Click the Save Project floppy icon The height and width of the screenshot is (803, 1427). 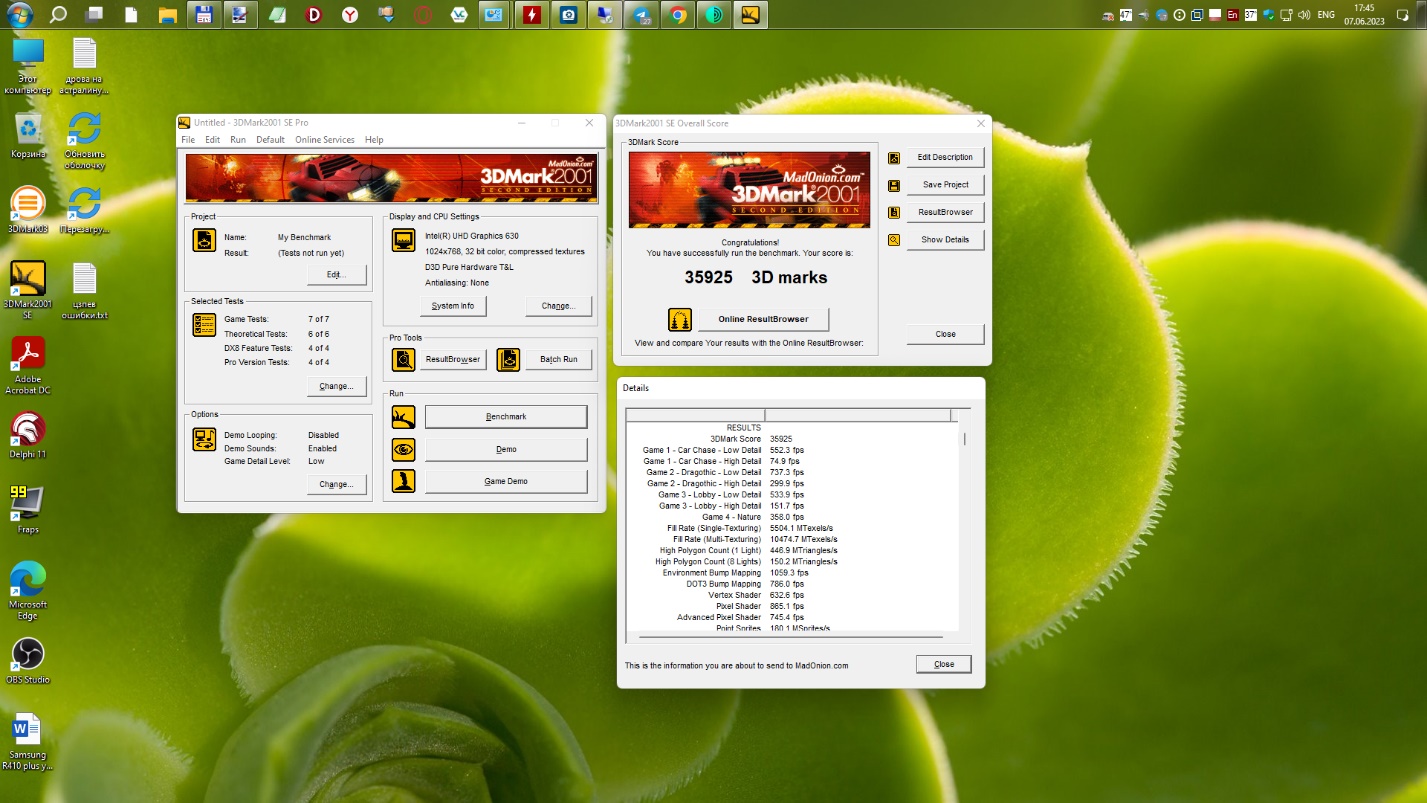(x=894, y=185)
